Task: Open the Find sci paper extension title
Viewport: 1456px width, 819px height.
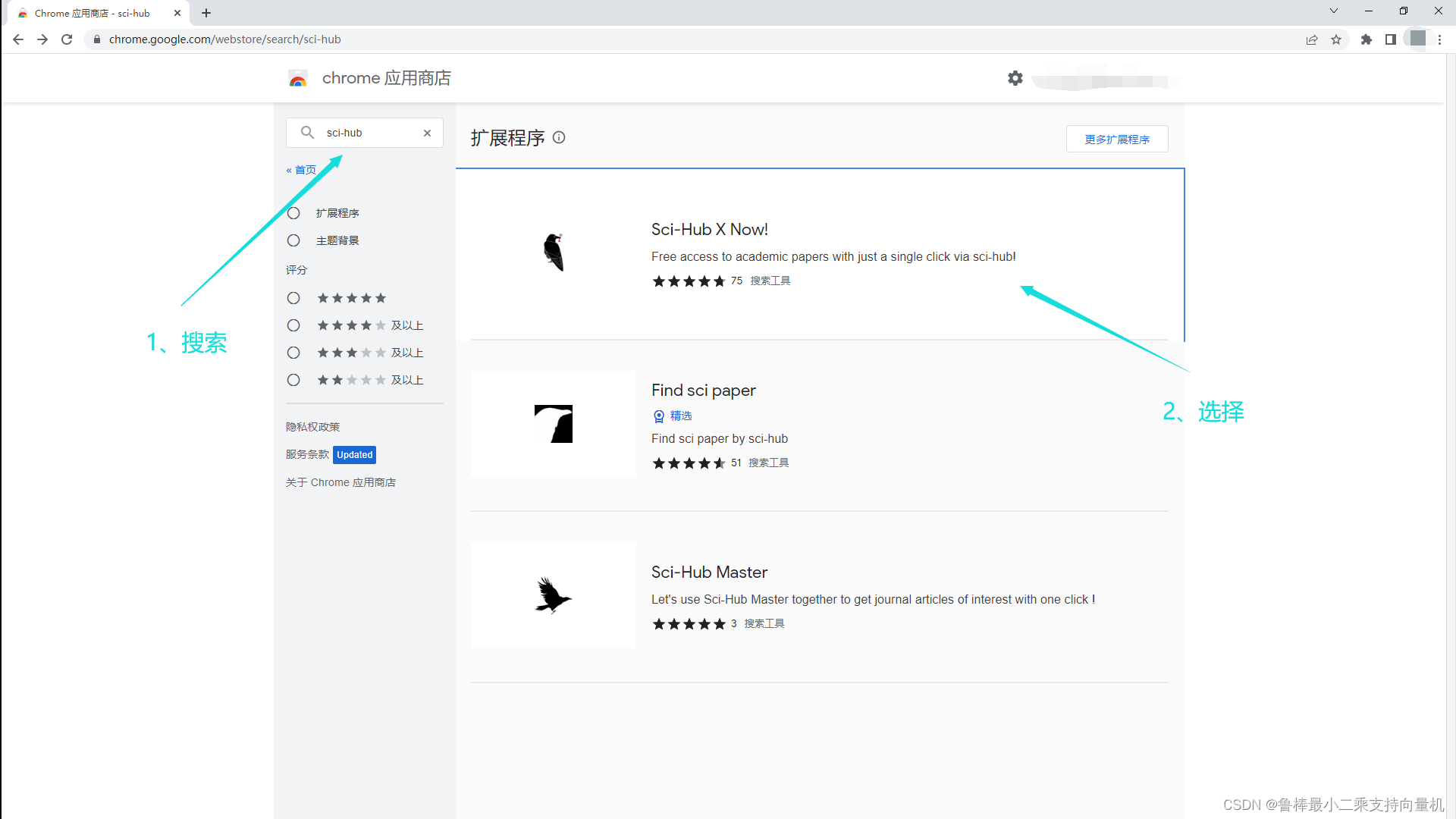Action: click(x=704, y=390)
